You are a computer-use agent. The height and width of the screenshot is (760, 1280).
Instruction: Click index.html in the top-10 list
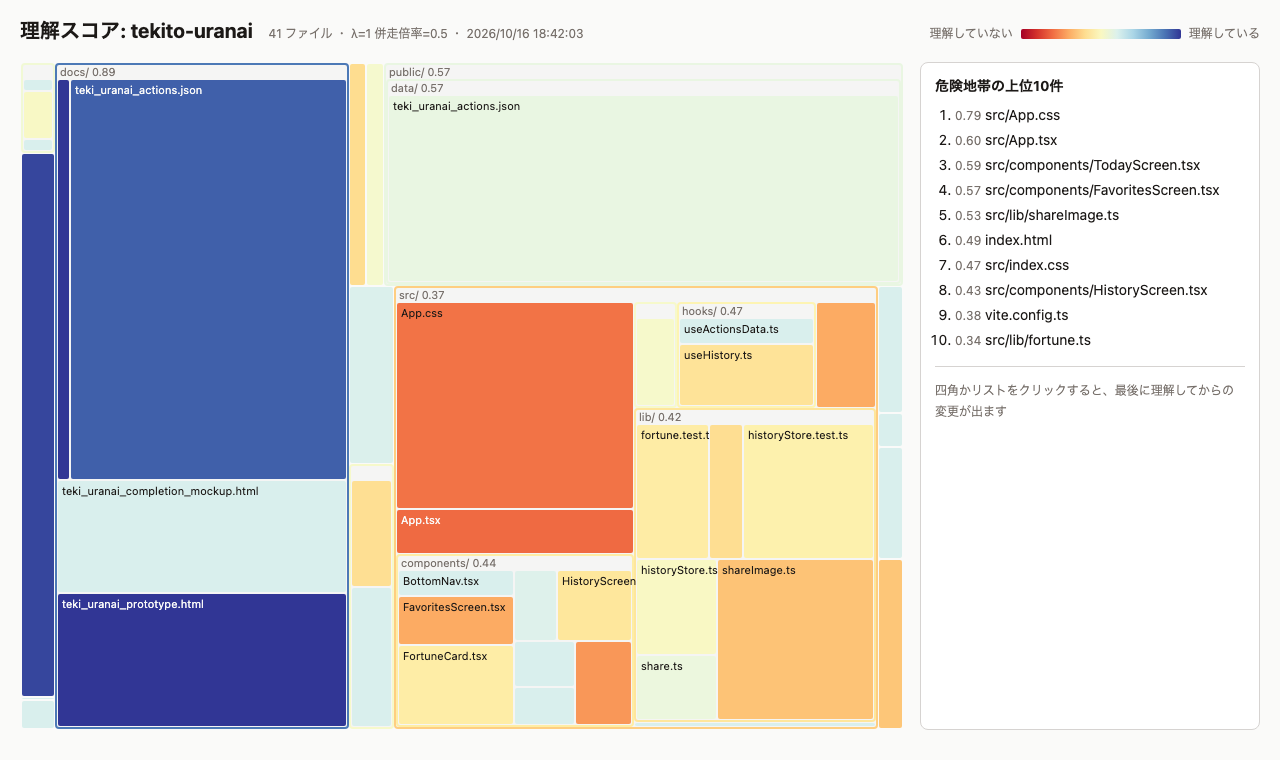[1018, 240]
